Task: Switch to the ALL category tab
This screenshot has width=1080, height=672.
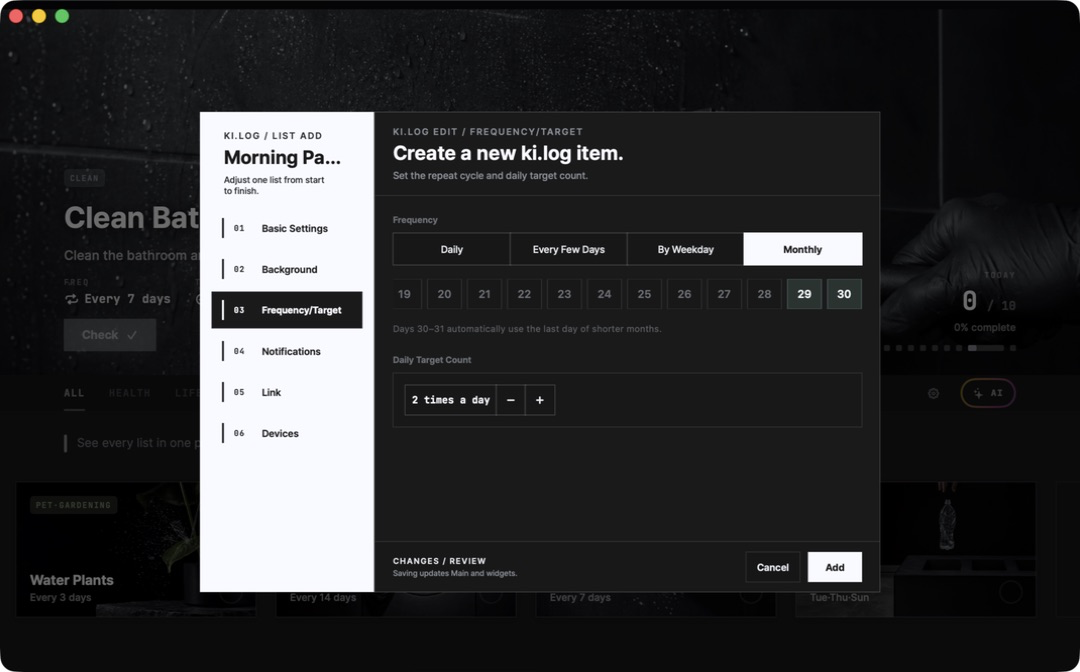Action: [x=74, y=393]
